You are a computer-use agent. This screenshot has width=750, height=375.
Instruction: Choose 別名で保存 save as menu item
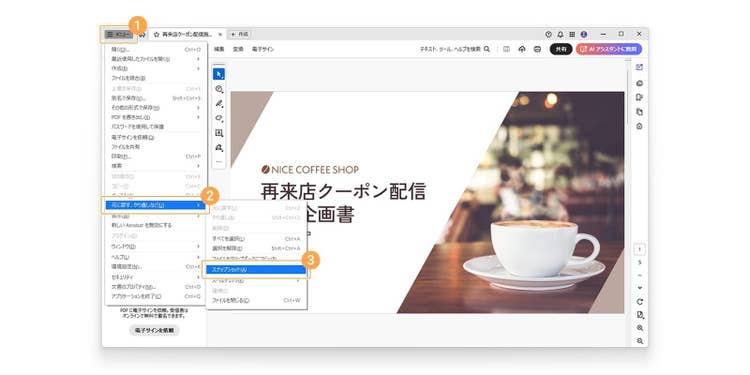(x=155, y=98)
